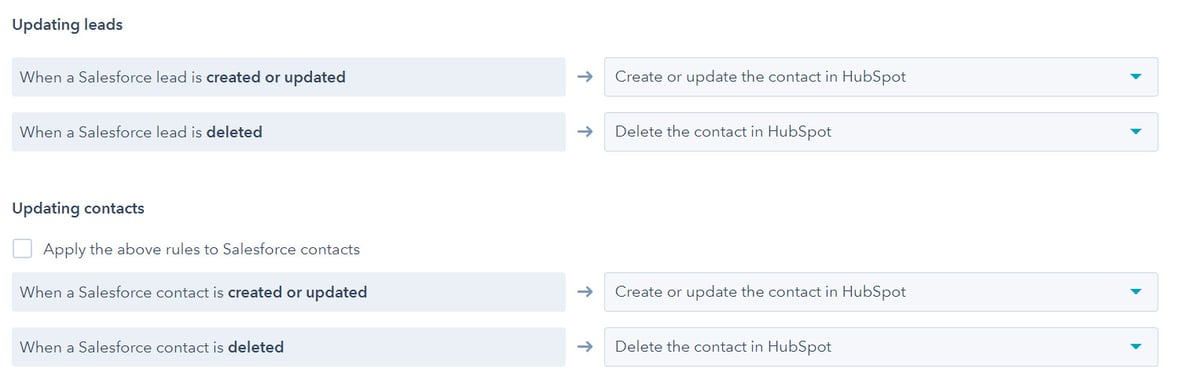This screenshot has width=1200, height=387.
Task: Click the arrow icon next to contact deleted rule
Action: coord(586,347)
